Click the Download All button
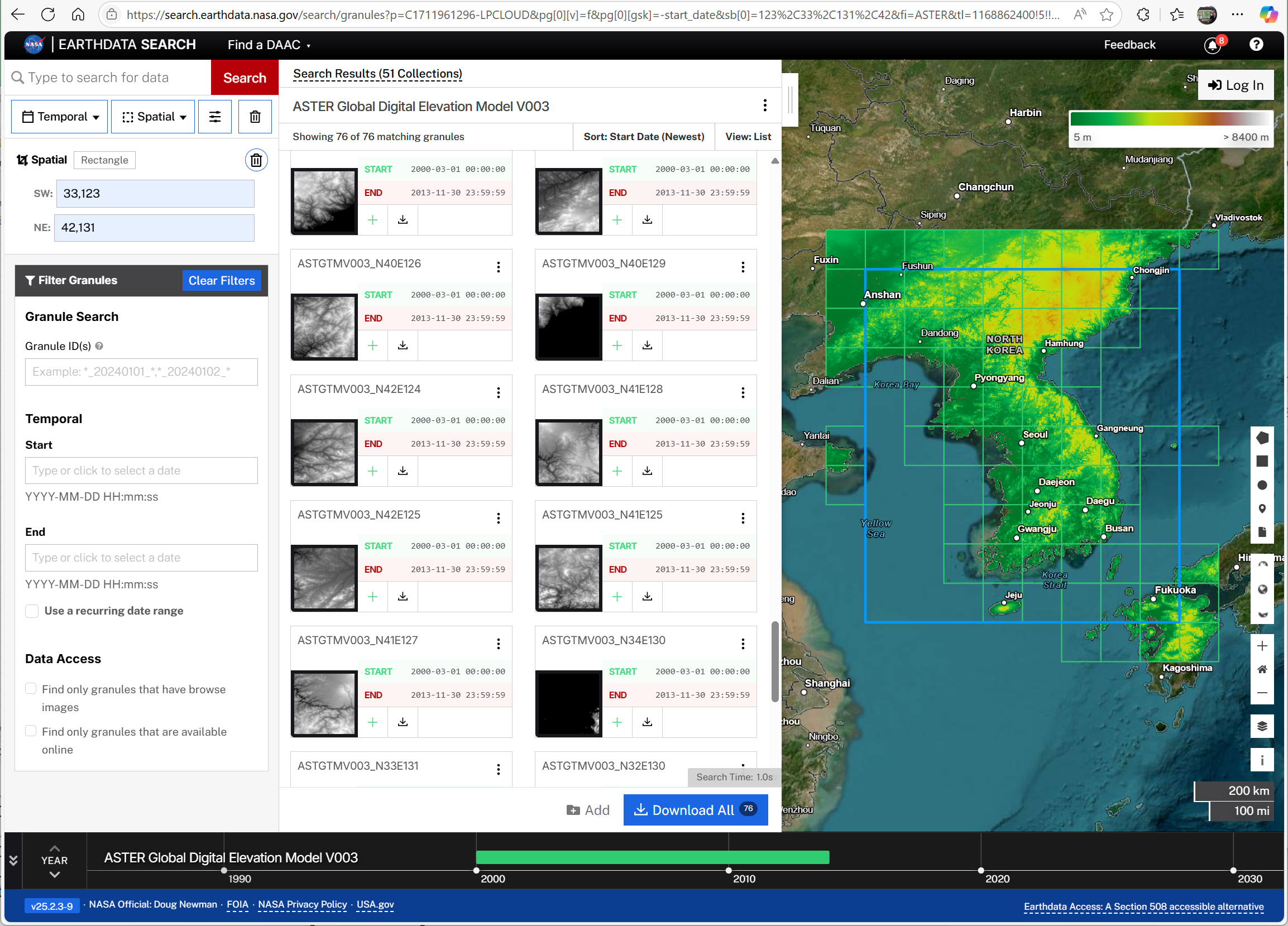Screen dimensions: 1288x926 pyautogui.click(x=695, y=809)
